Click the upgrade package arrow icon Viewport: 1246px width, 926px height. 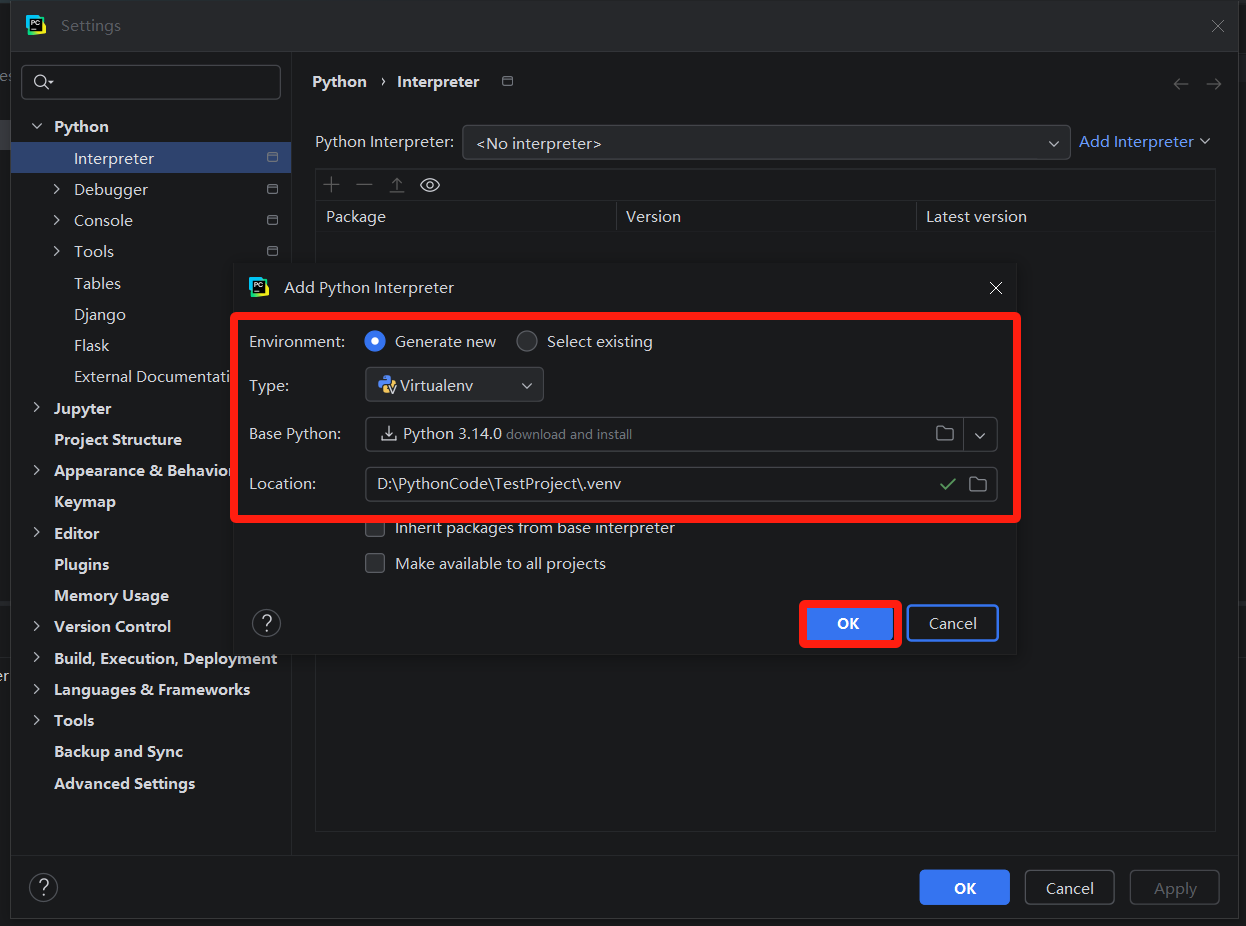(397, 185)
